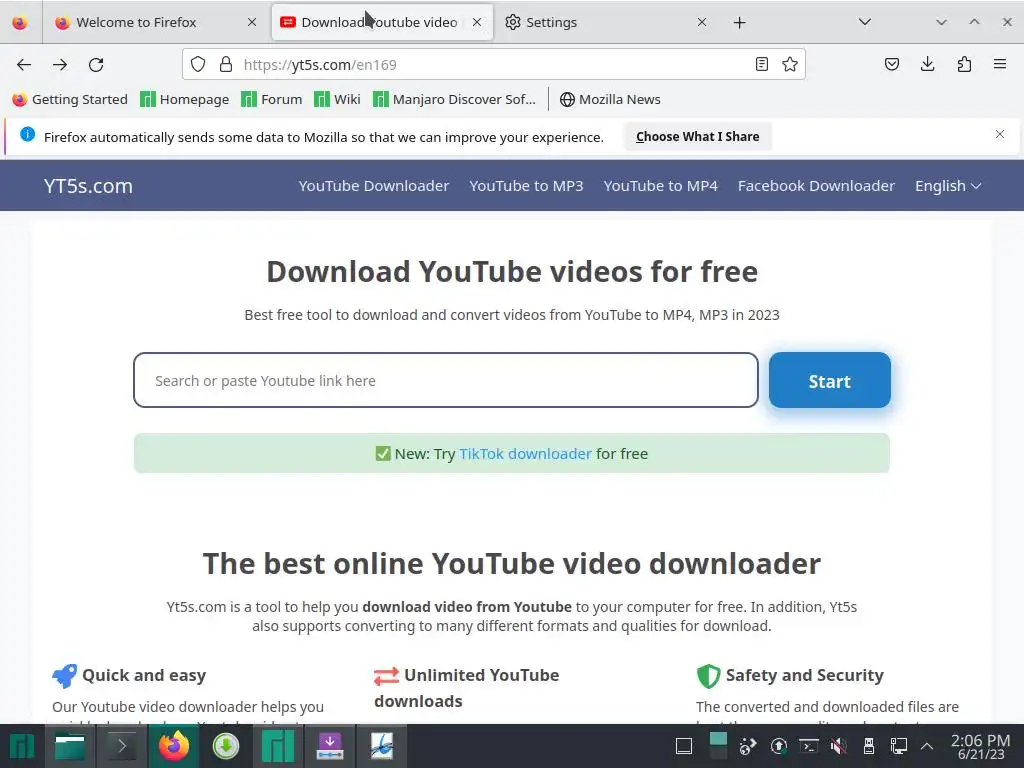Open the Firefox application menu
The width and height of the screenshot is (1024, 768).
click(1000, 64)
